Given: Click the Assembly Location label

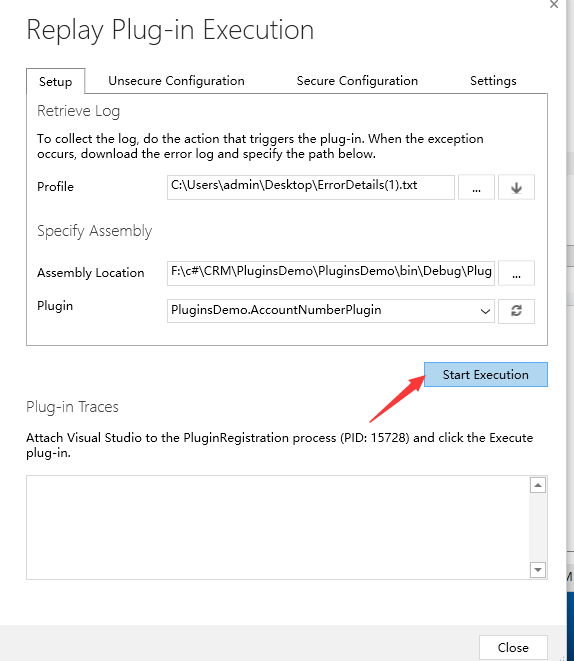Looking at the screenshot, I should coord(91,273).
